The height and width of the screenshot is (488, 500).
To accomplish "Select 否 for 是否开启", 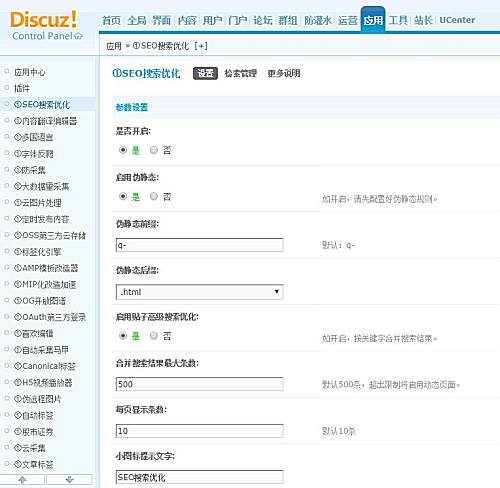I will point(154,150).
